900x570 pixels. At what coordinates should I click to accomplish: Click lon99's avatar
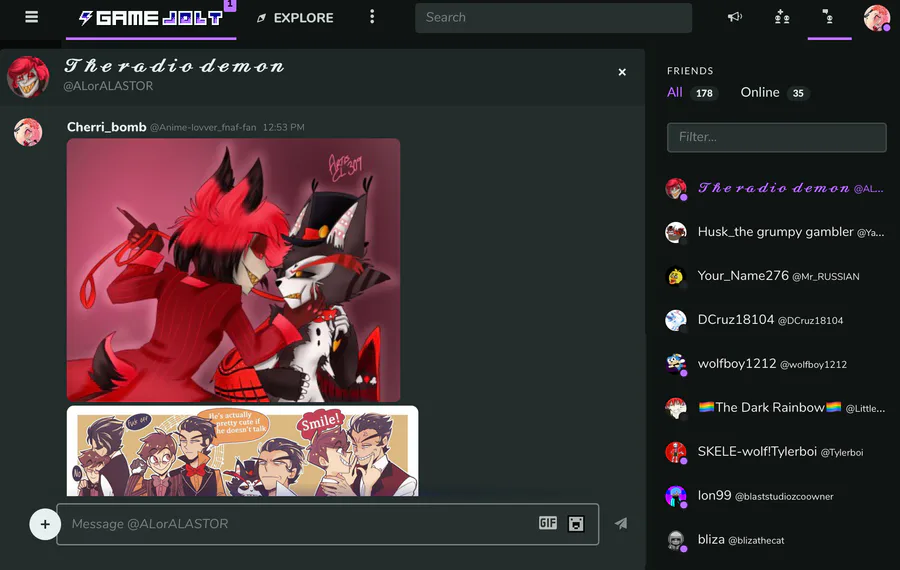(676, 497)
